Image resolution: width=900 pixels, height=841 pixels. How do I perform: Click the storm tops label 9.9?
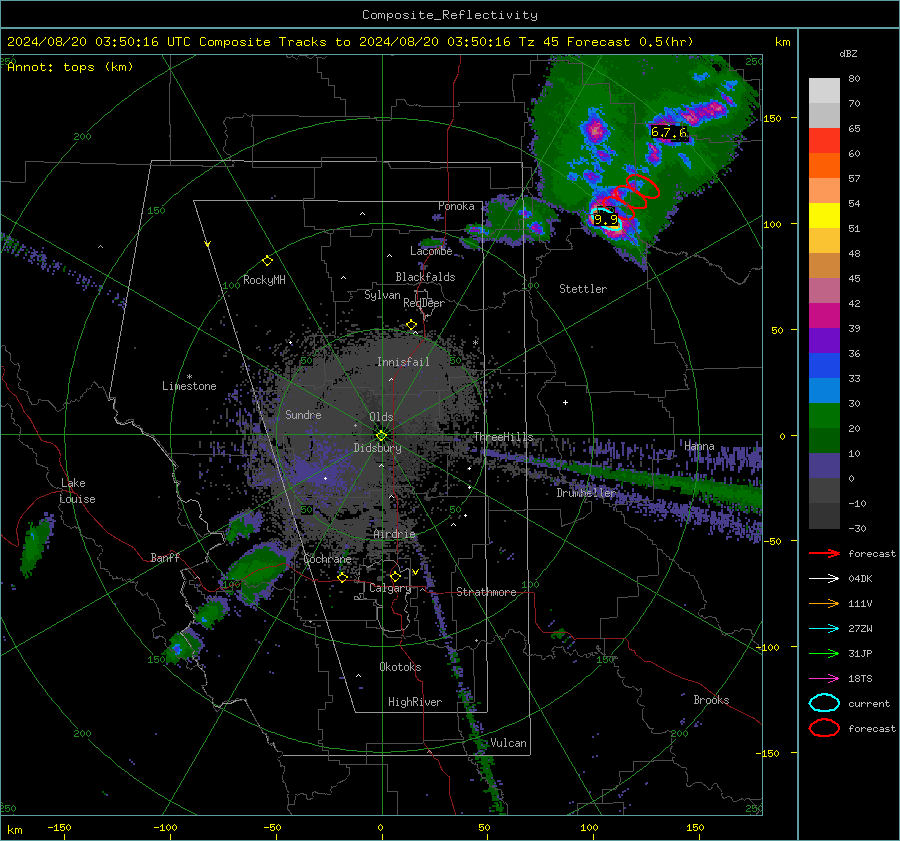(606, 220)
